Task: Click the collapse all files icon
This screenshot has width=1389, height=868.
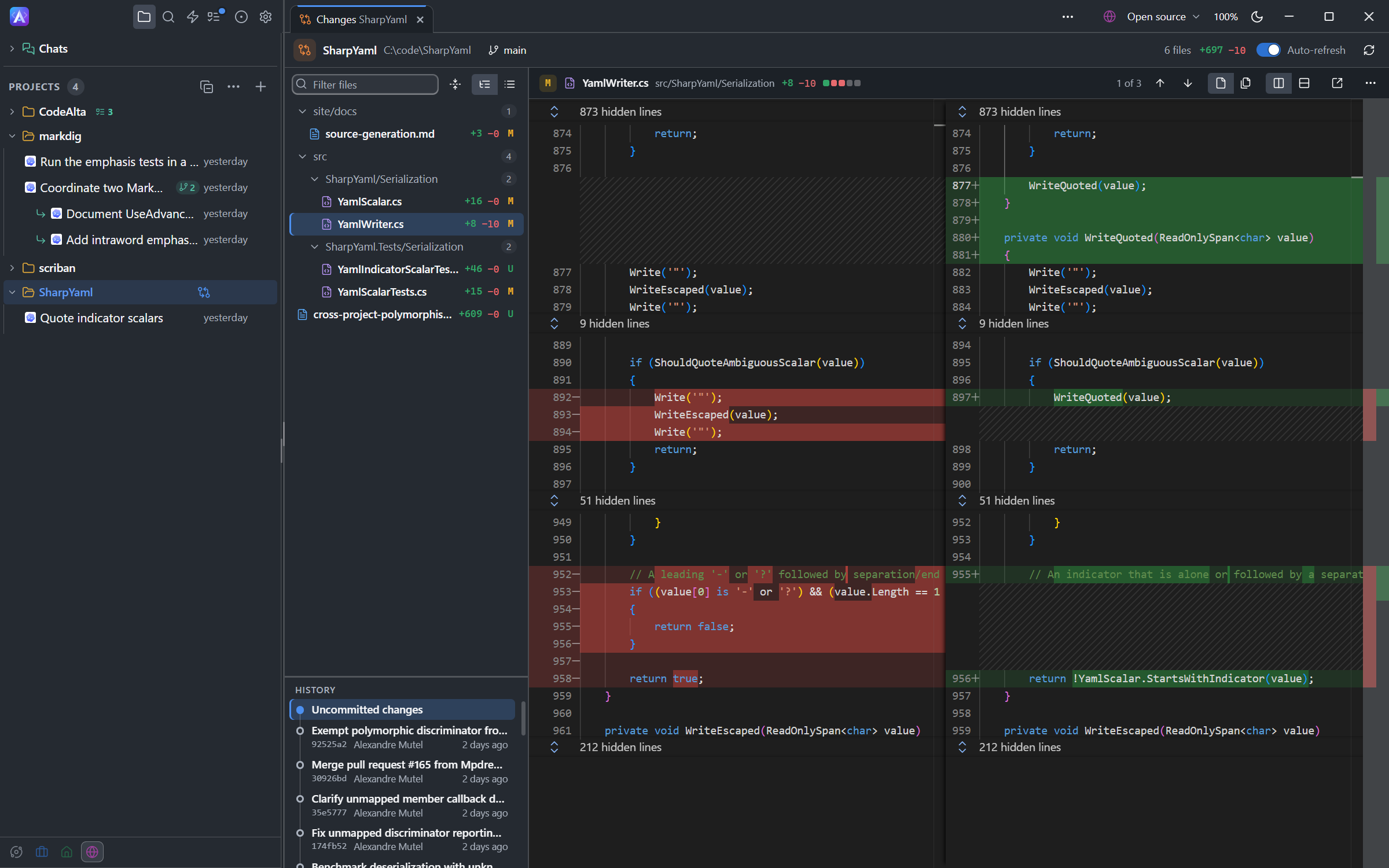Action: 455,84
